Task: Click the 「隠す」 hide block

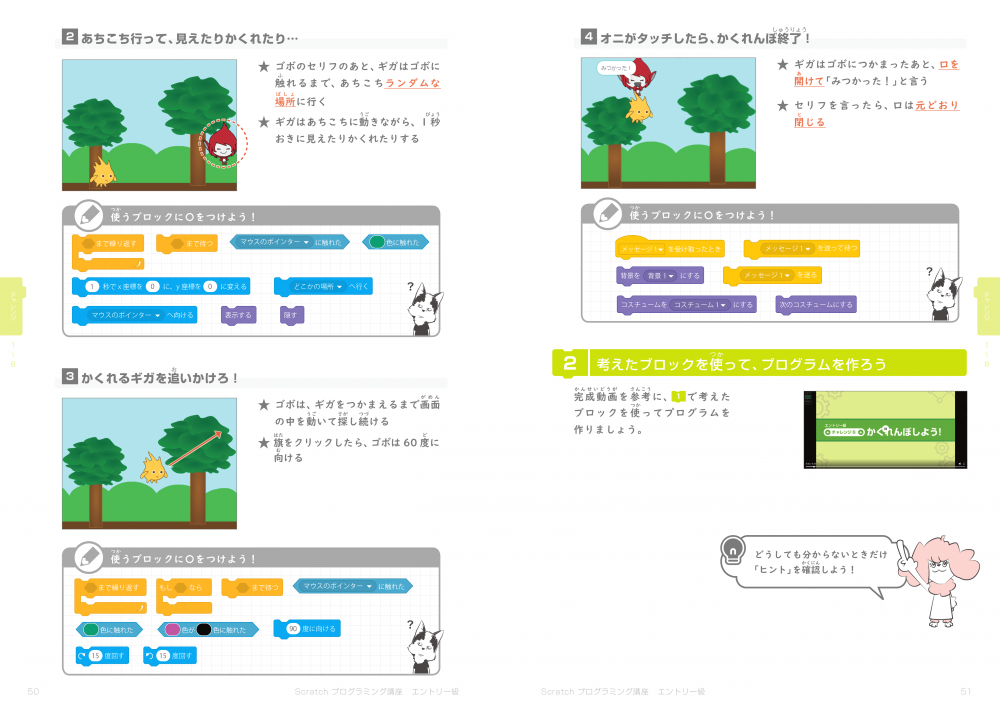Action: point(294,316)
